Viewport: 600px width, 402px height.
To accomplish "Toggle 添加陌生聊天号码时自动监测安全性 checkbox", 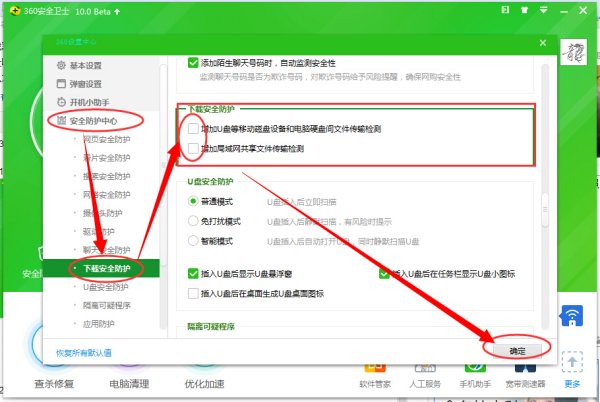I will [x=193, y=63].
